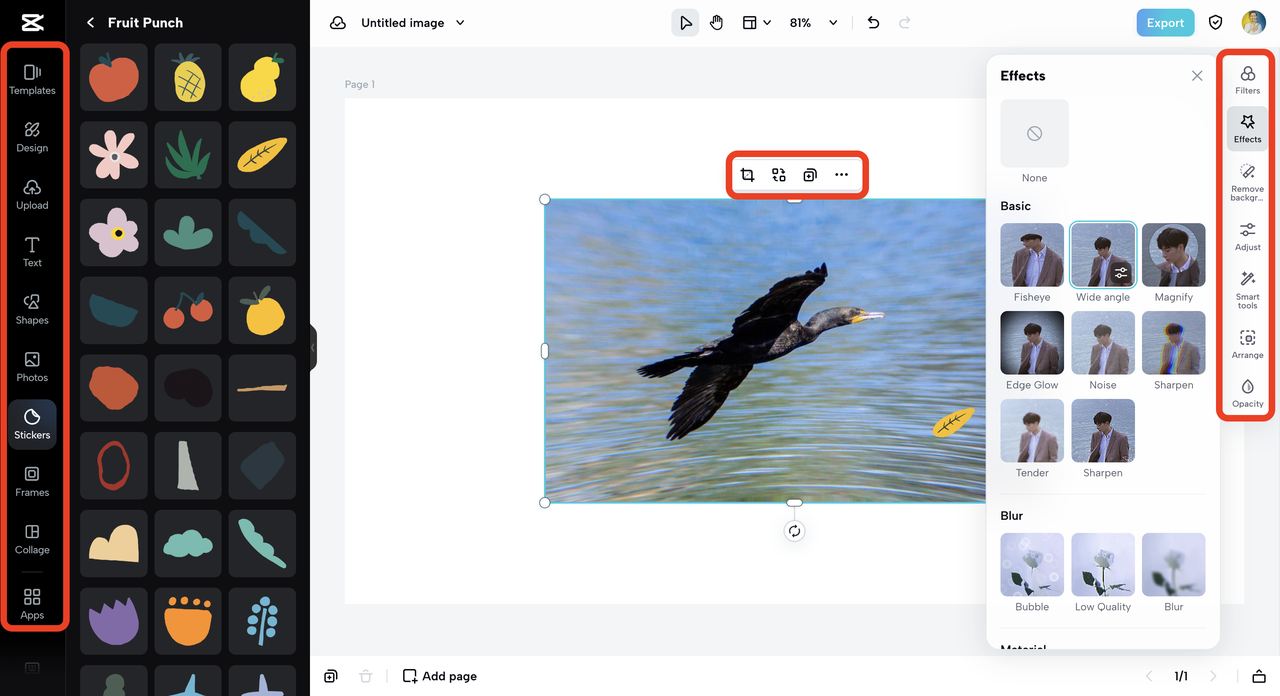This screenshot has height=696, width=1280.
Task: Add the pink flower sticker
Action: point(114,155)
